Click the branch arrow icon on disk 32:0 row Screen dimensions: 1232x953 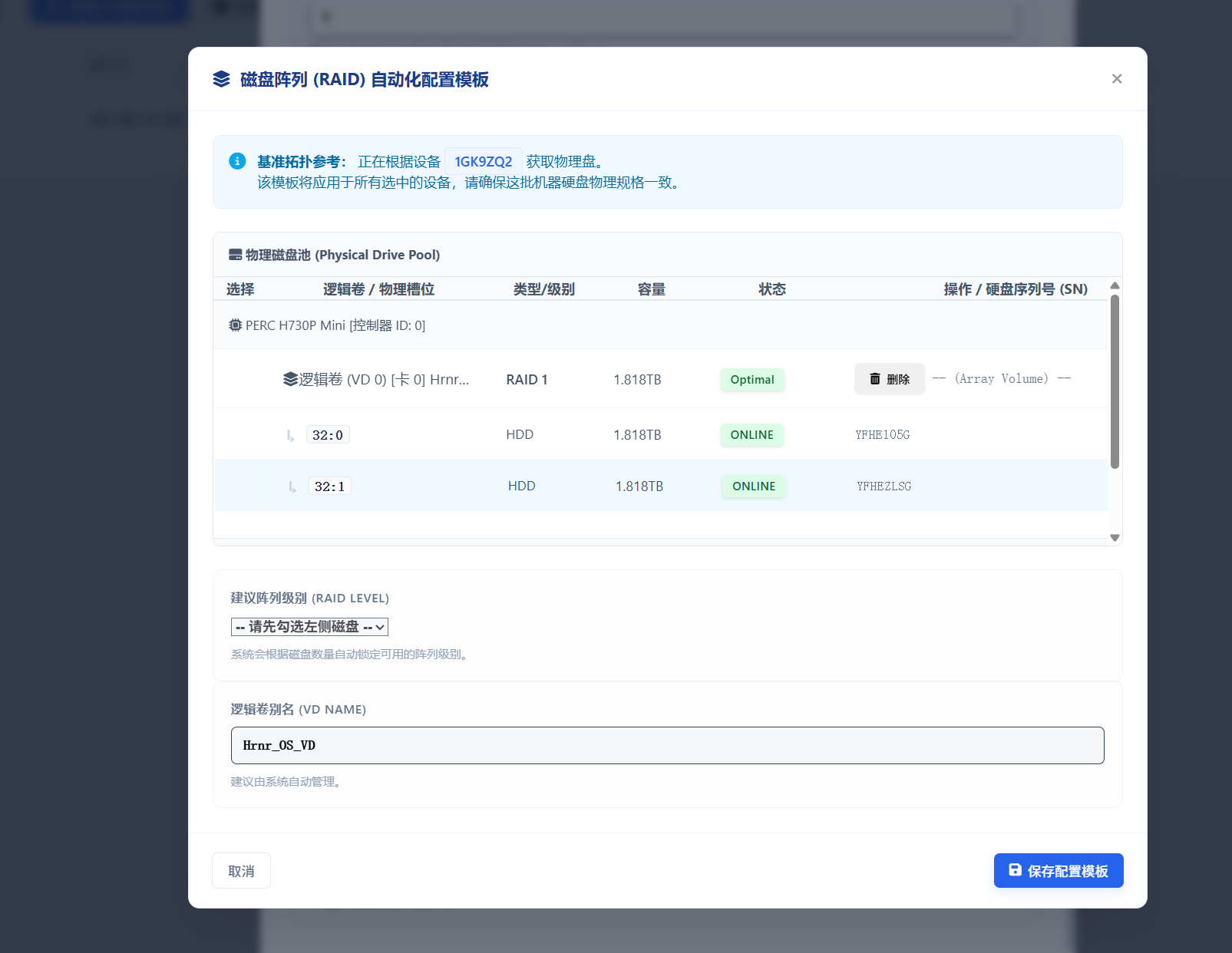pyautogui.click(x=289, y=434)
